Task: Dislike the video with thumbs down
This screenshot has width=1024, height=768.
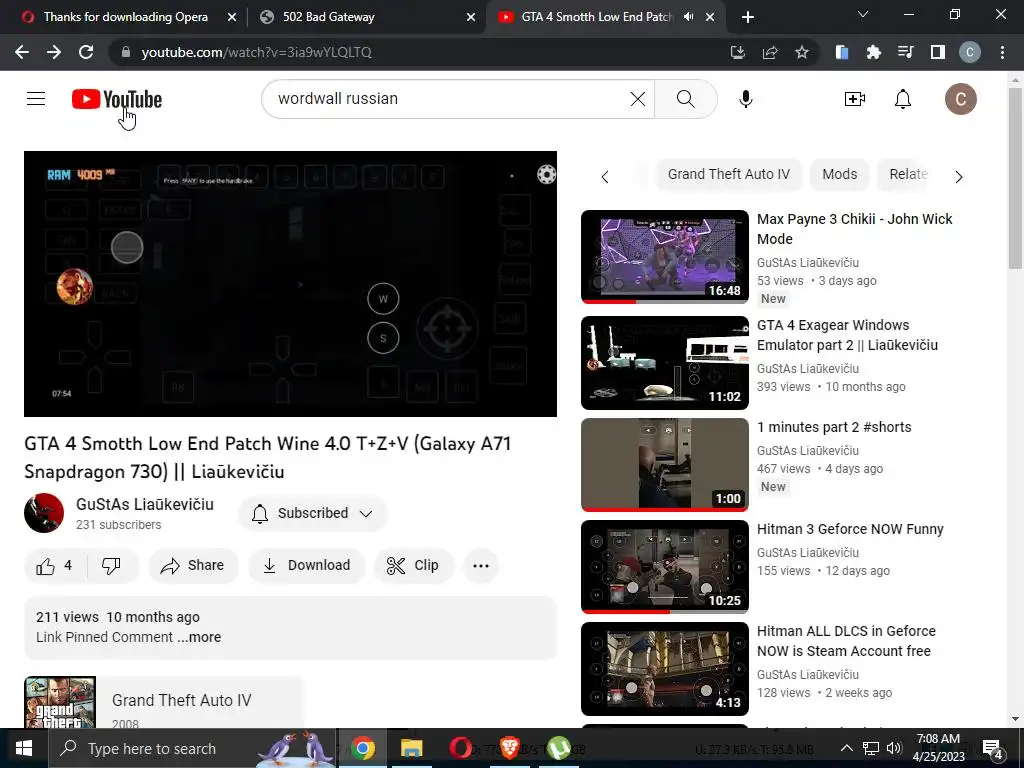Action: (111, 566)
